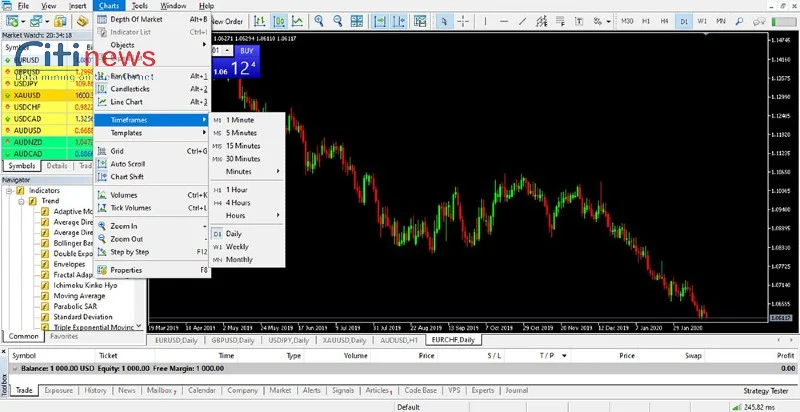Click the BUY button

coord(247,51)
